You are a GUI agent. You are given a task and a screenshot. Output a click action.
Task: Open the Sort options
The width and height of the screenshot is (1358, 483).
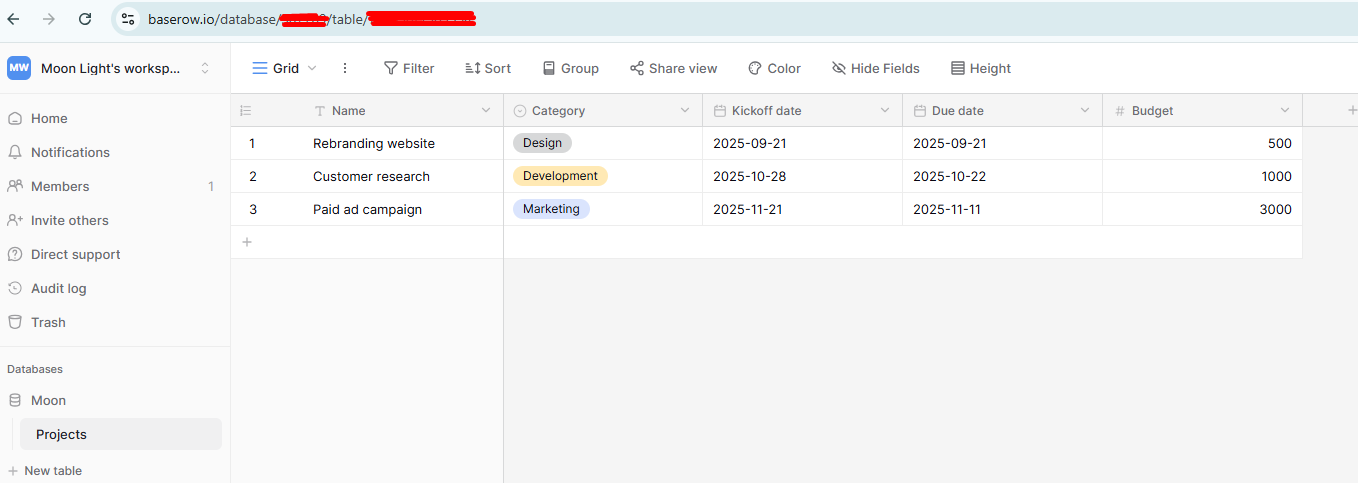(x=488, y=68)
